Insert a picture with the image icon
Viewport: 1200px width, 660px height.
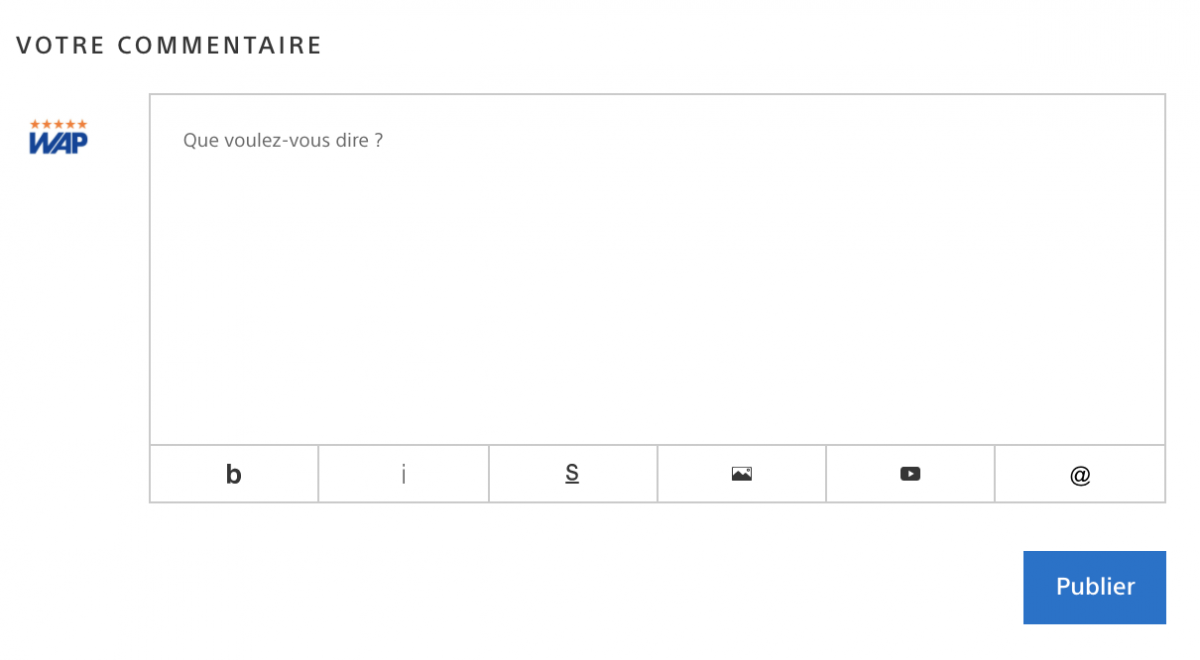[x=741, y=474]
